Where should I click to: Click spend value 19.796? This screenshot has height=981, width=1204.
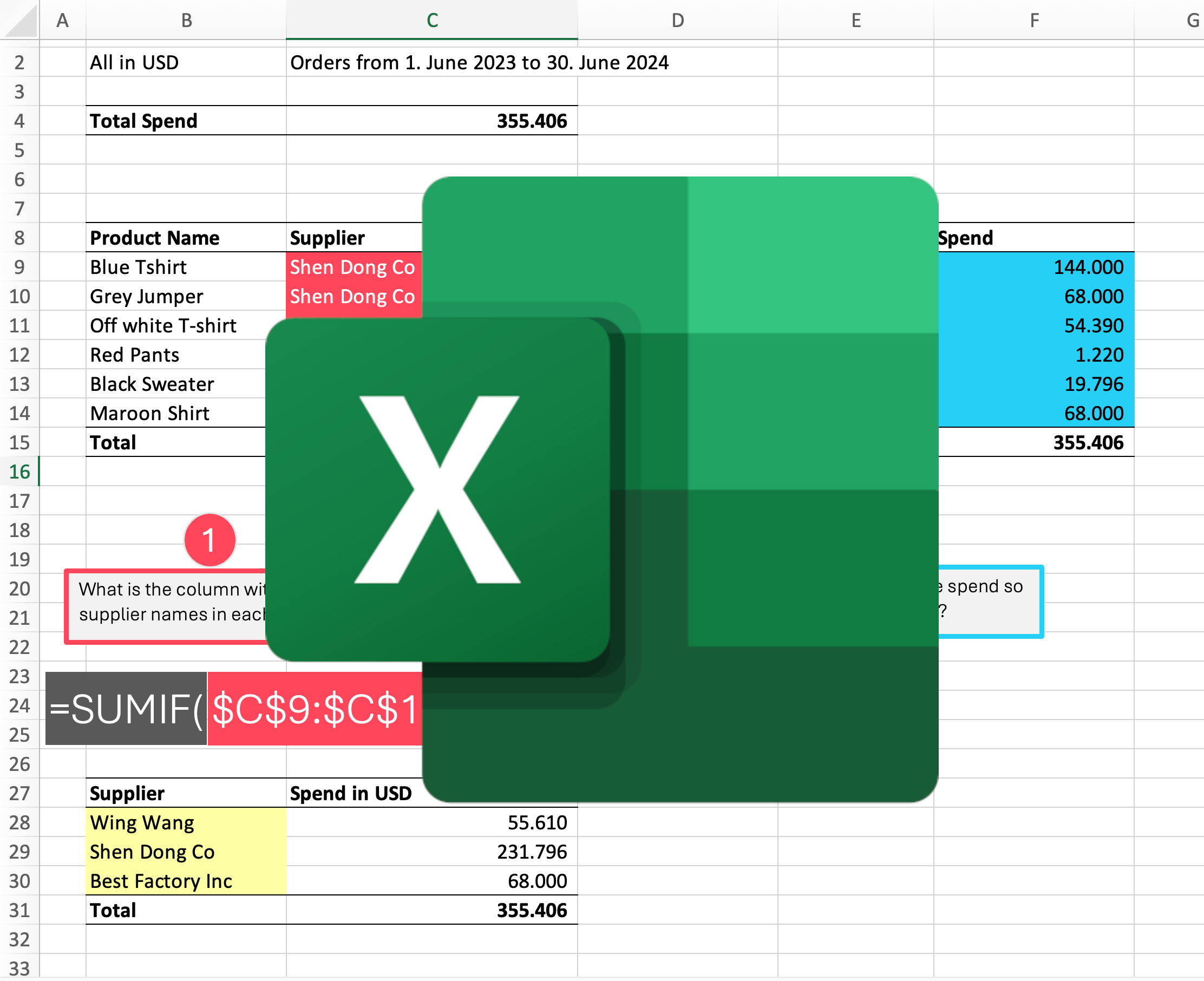1035,384
